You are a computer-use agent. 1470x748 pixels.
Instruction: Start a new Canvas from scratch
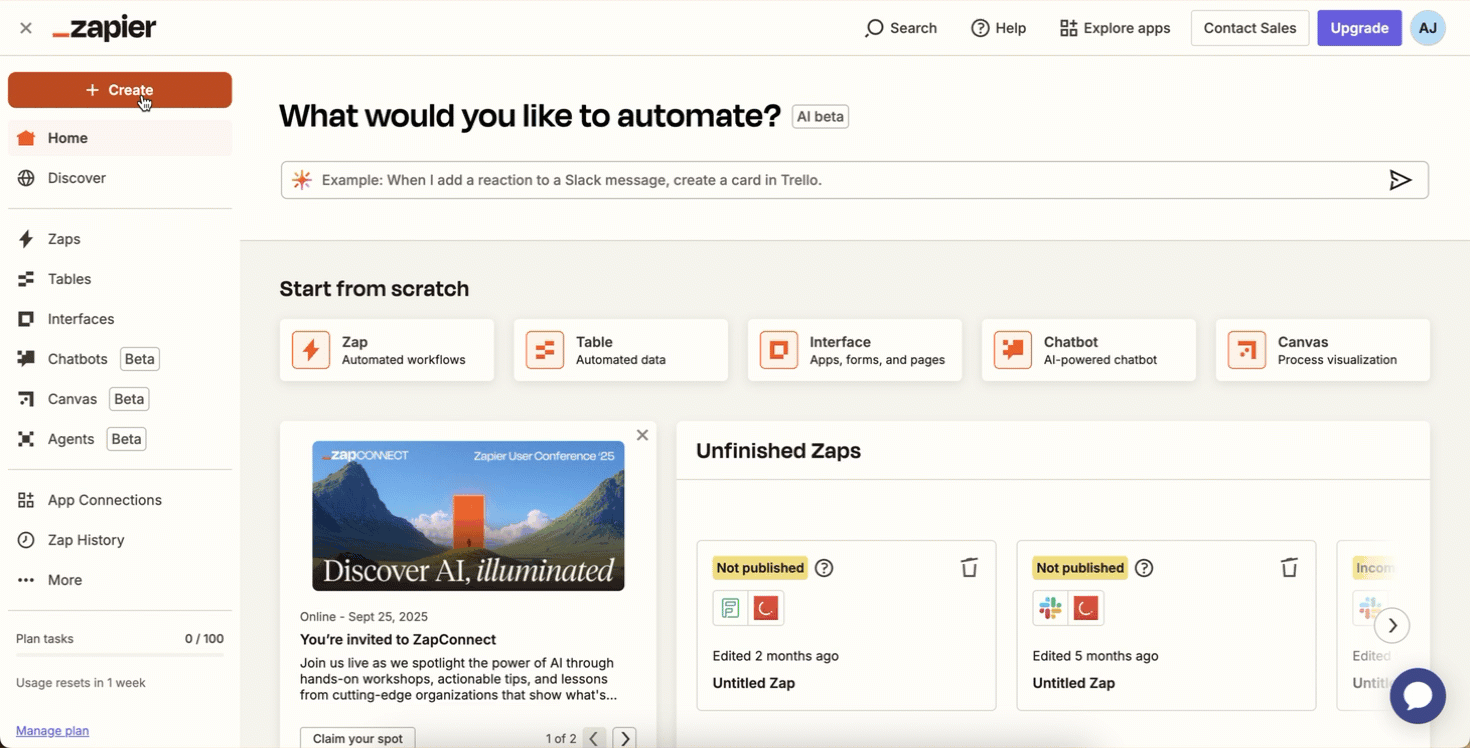click(1323, 350)
